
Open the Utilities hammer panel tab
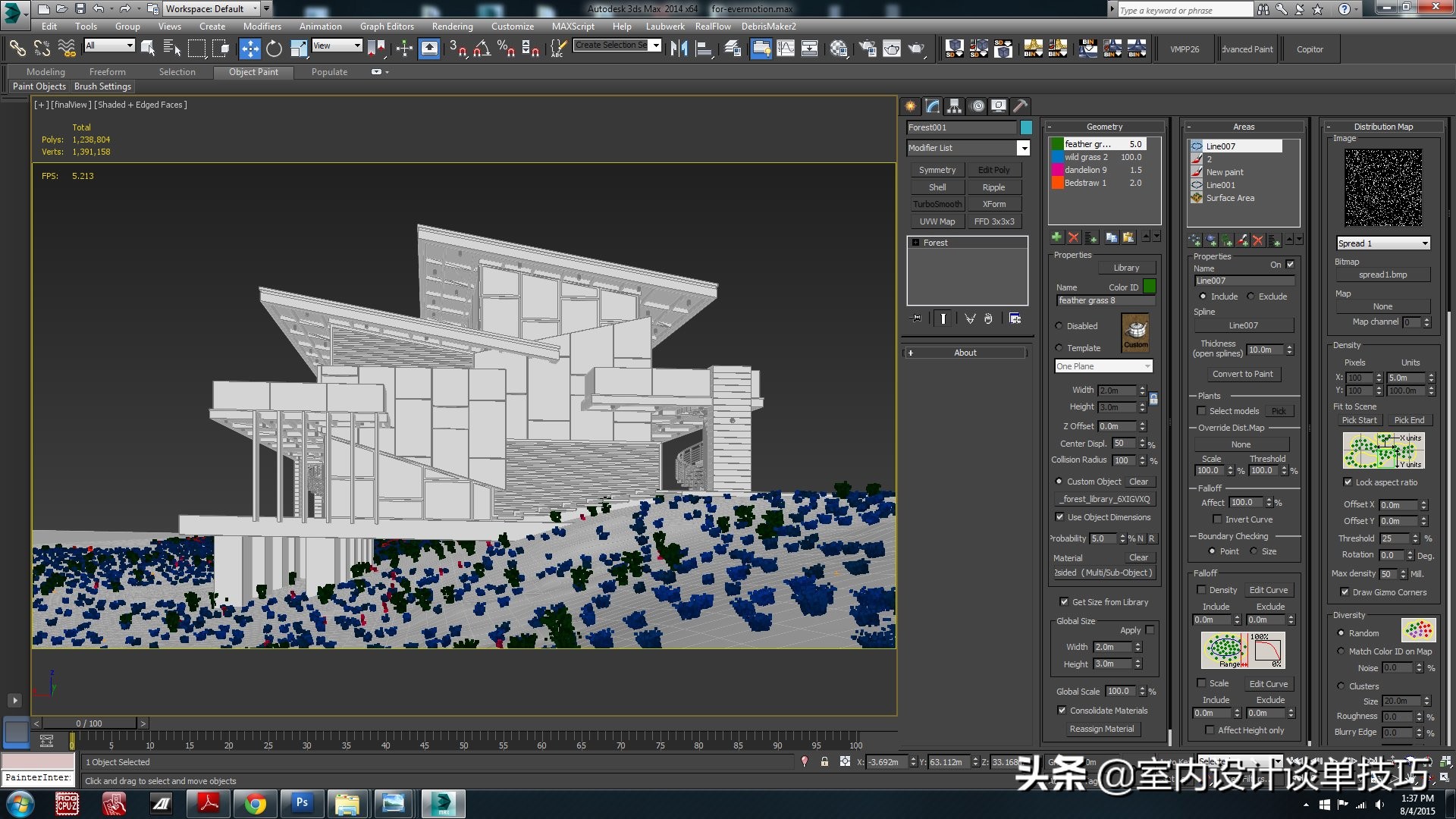pyautogui.click(x=1021, y=106)
